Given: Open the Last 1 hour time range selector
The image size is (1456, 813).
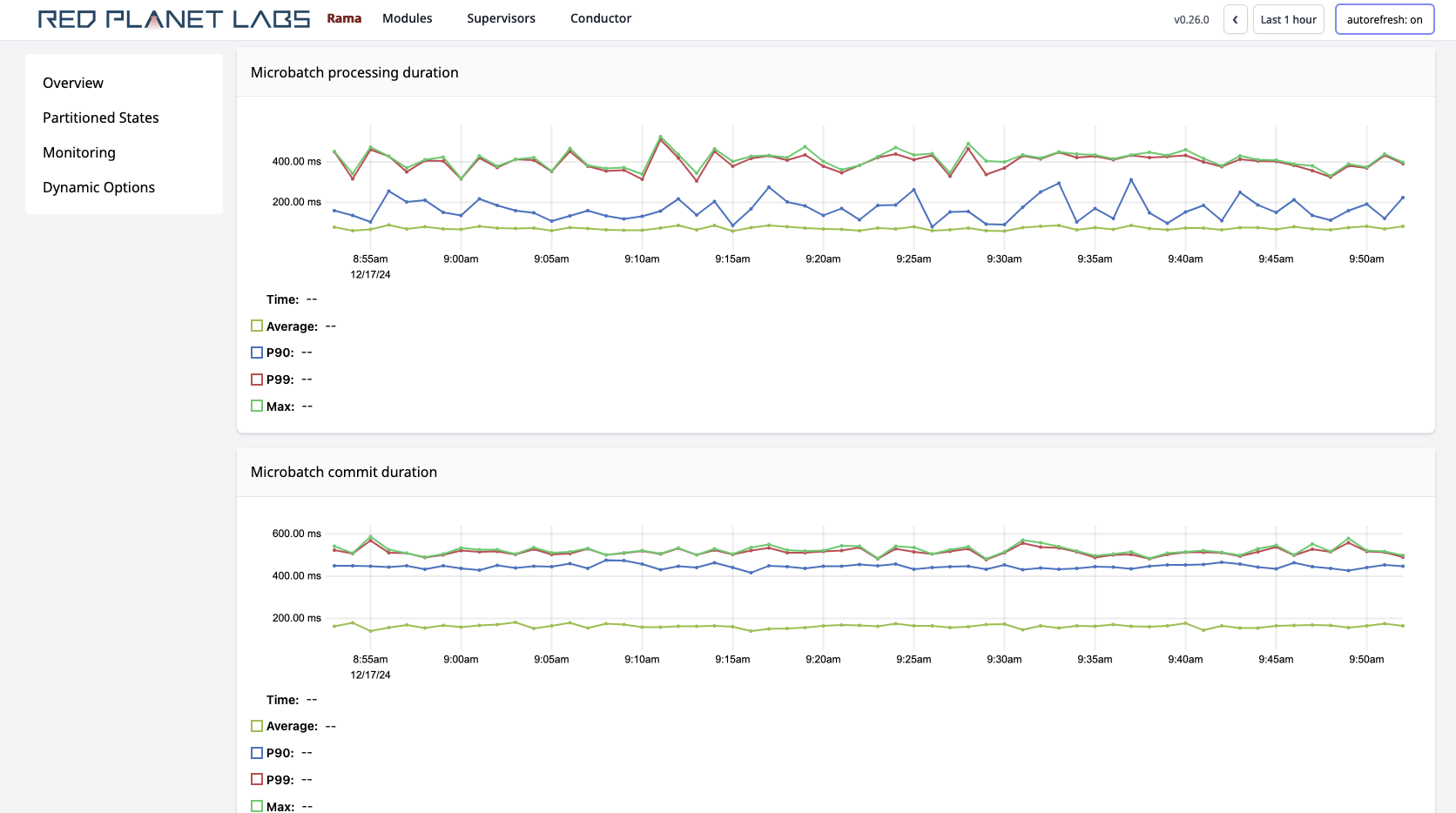Looking at the screenshot, I should tap(1288, 19).
